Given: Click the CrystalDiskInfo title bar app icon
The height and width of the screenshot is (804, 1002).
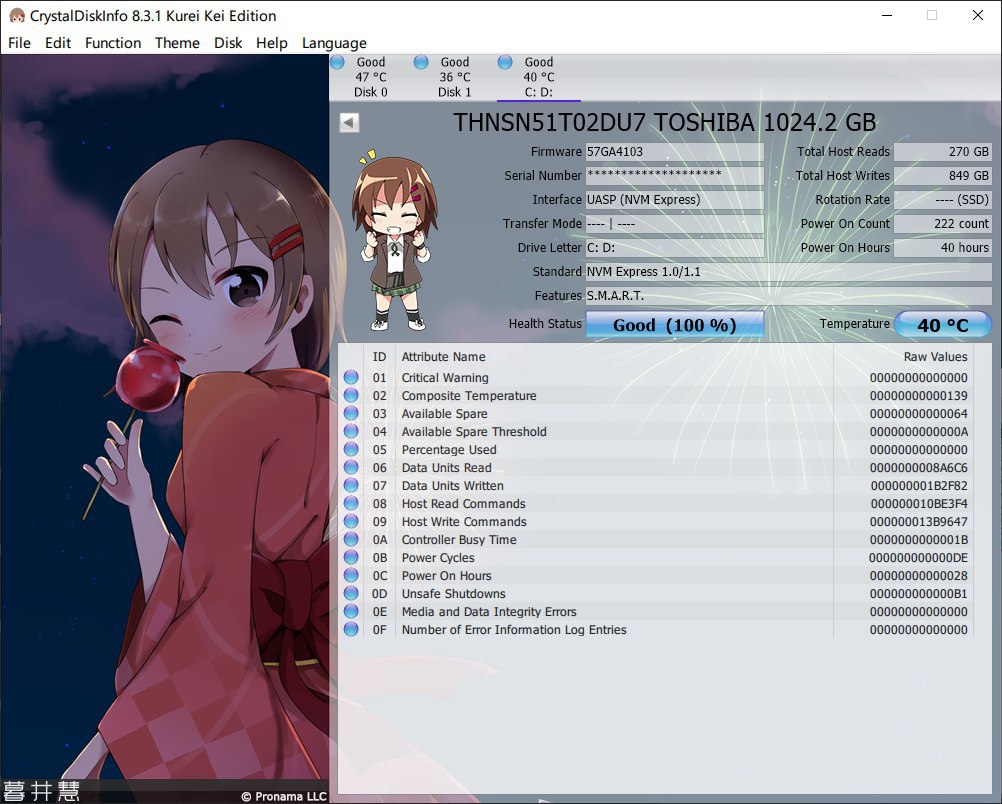Looking at the screenshot, I should click(17, 15).
